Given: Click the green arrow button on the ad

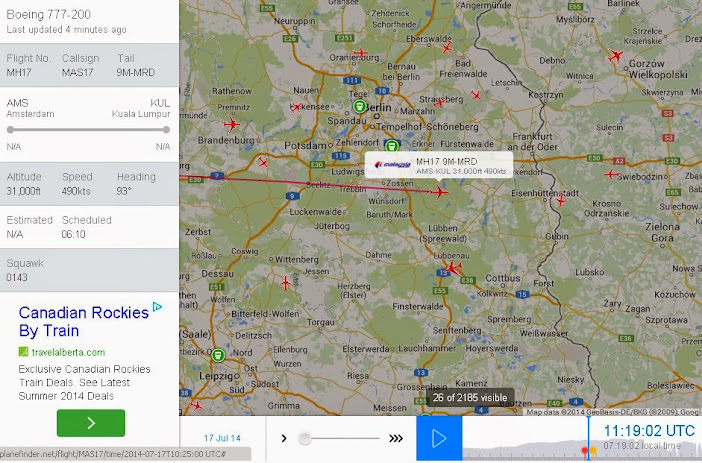Looking at the screenshot, I should tap(91, 423).
